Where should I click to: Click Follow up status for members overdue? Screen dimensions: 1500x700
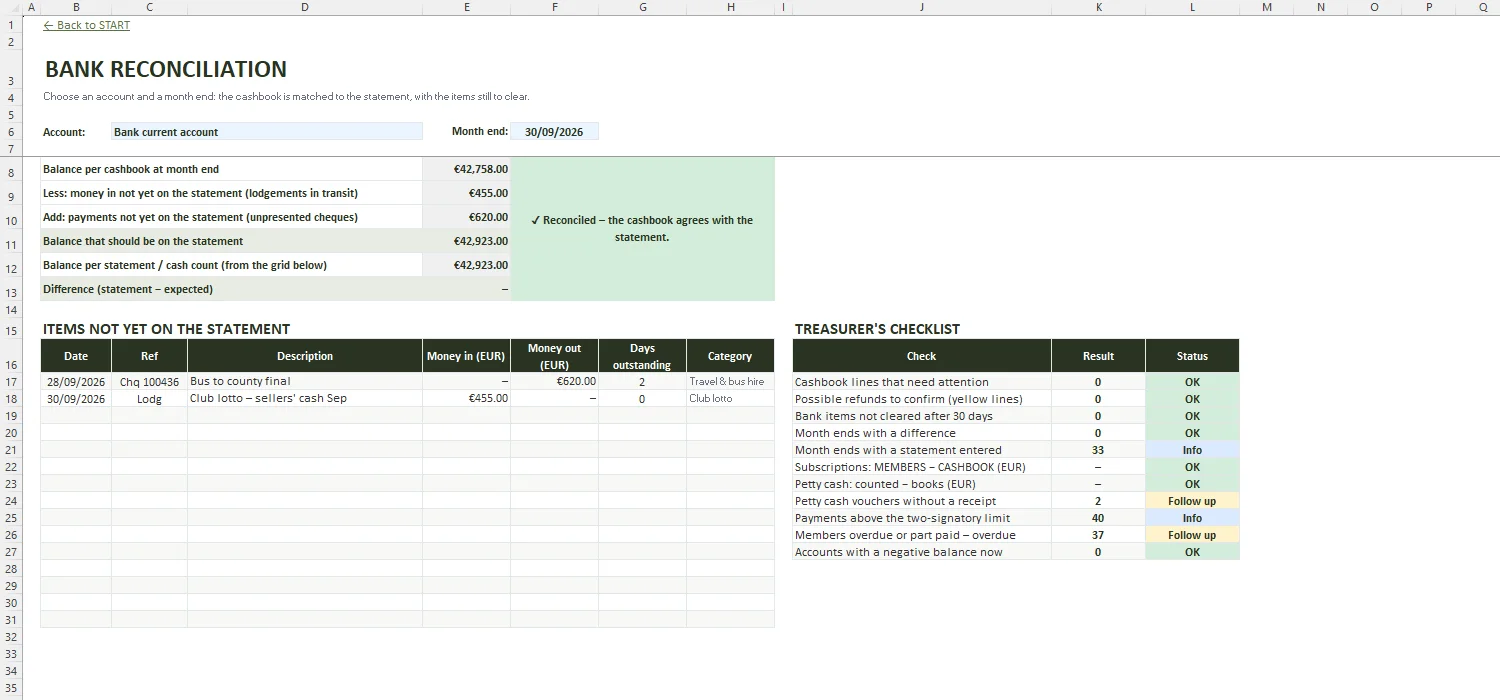(1192, 535)
